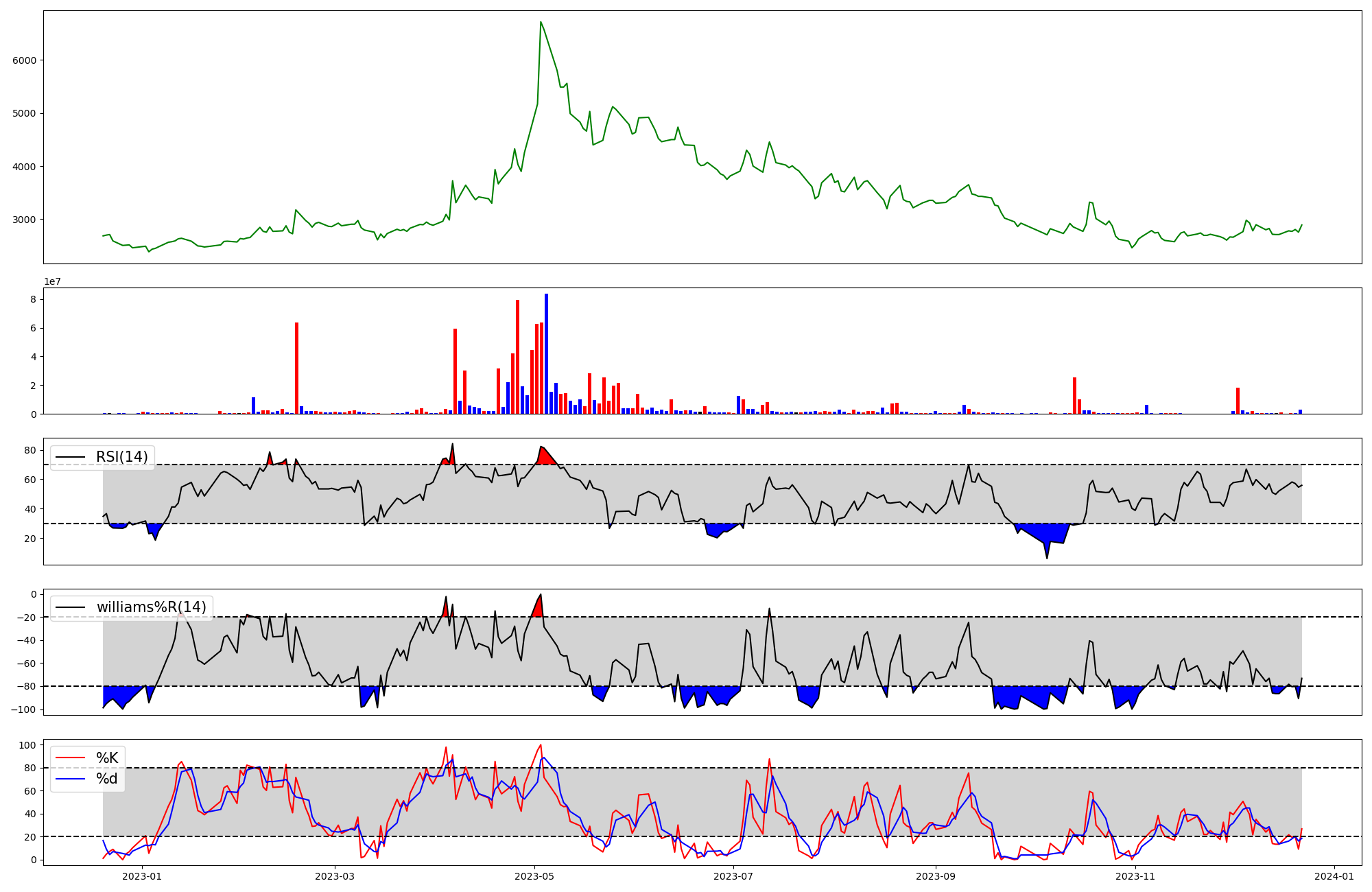Click the 2023-05 x-axis date label
Screen dimensions: 1372x892
click(x=534, y=876)
